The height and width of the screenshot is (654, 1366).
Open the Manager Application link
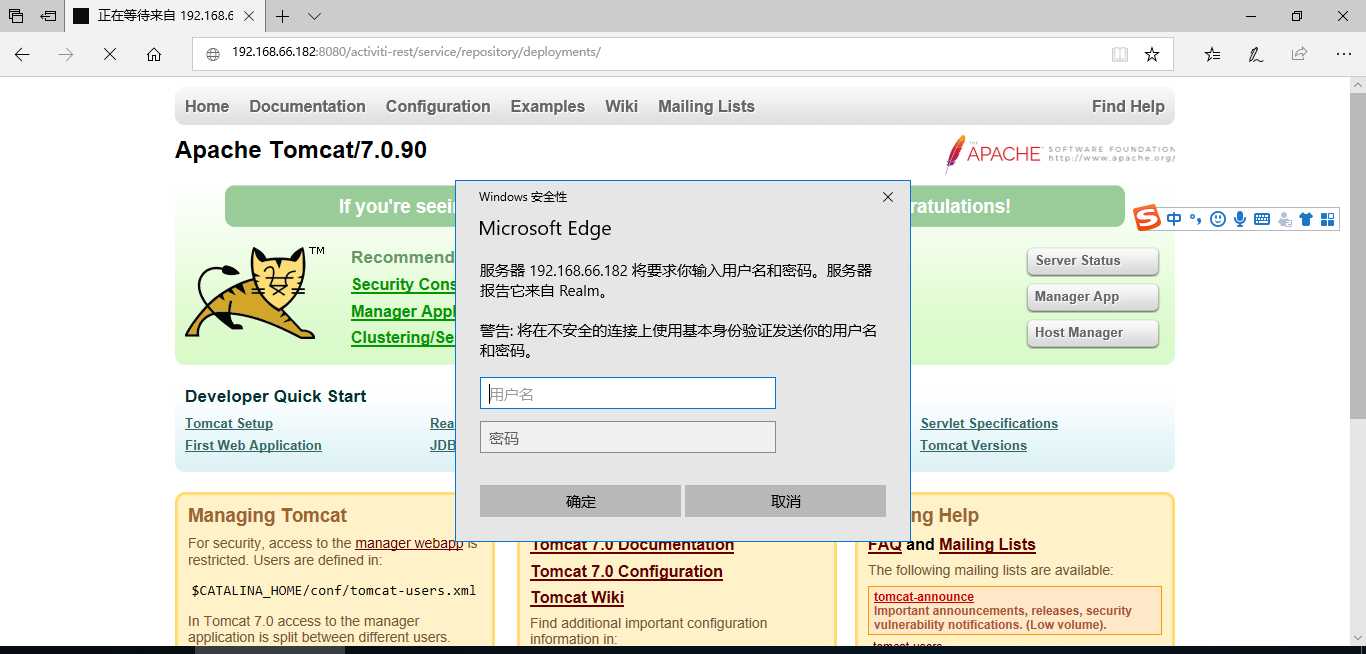403,311
